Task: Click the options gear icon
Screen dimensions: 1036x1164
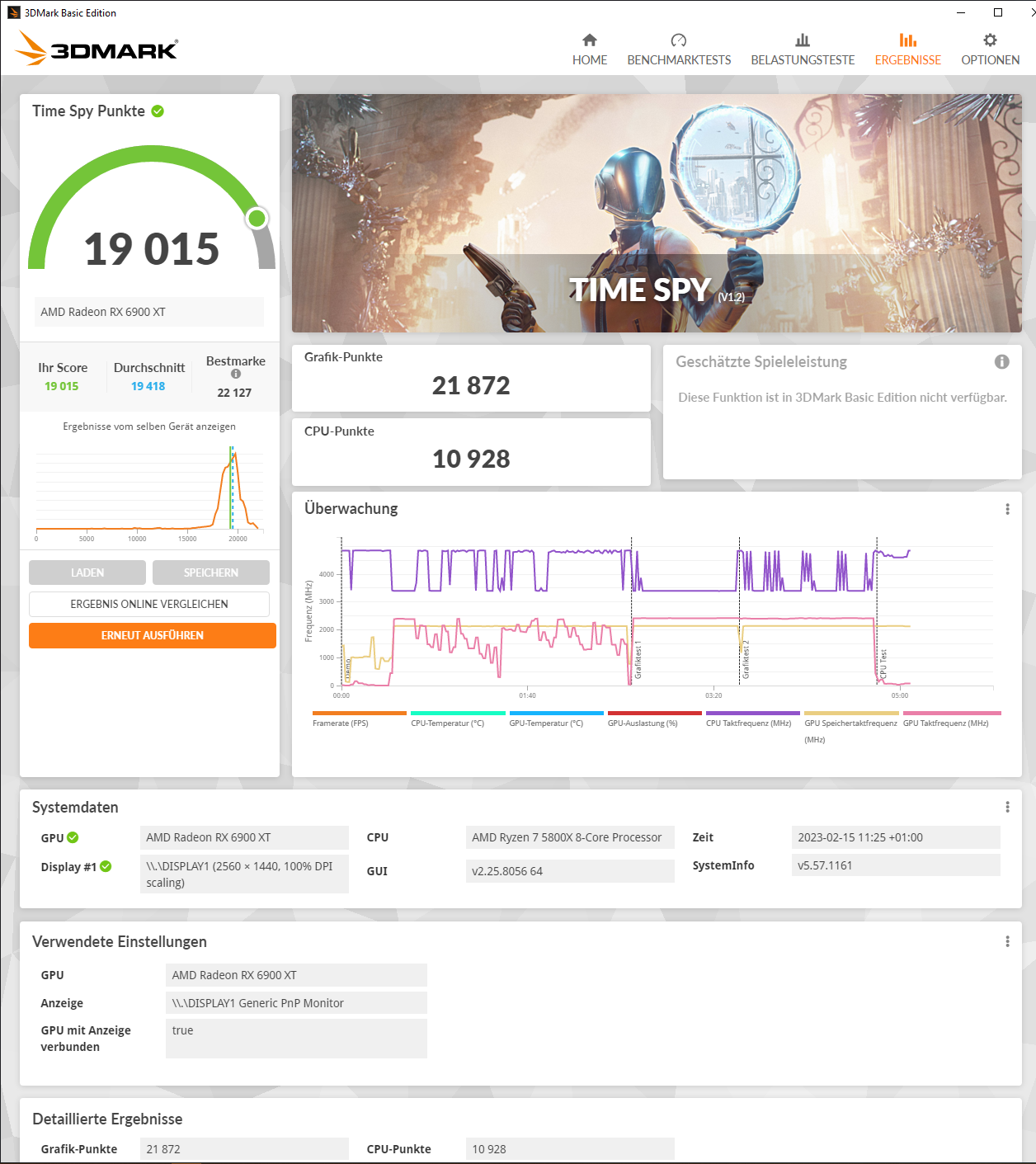Action: (990, 40)
